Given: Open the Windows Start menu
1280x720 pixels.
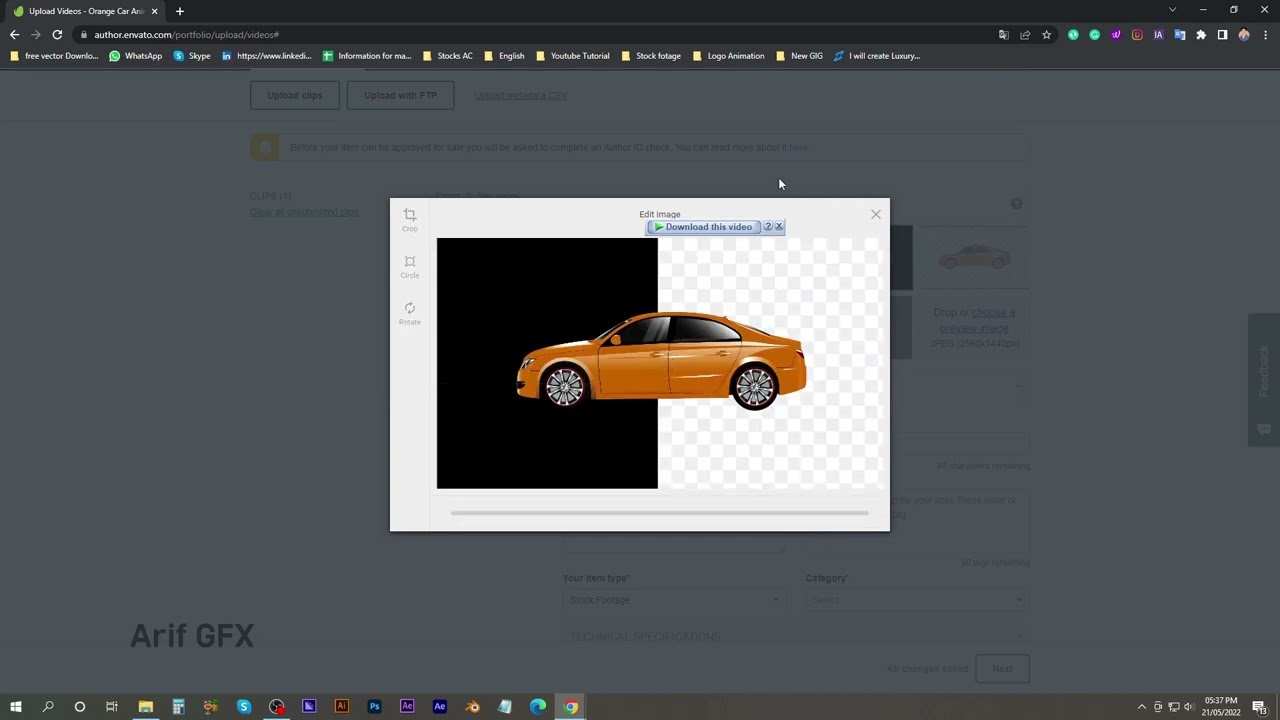Looking at the screenshot, I should (x=16, y=707).
